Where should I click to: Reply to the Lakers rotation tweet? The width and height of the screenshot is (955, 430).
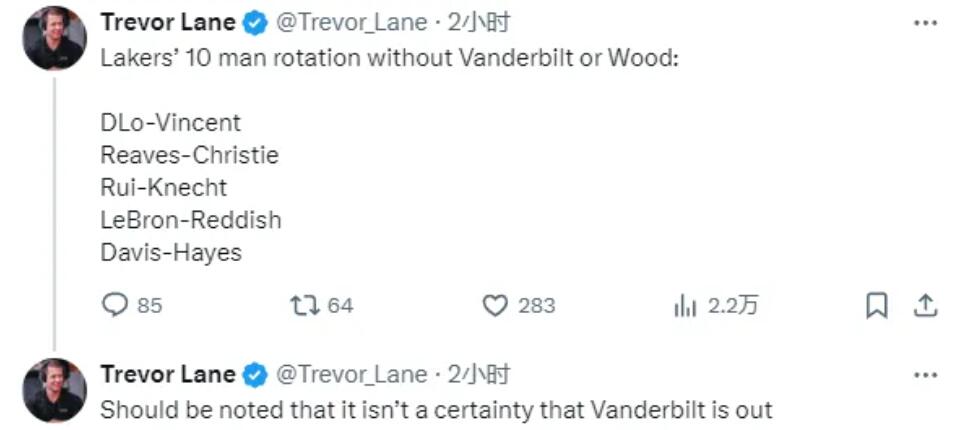(117, 304)
